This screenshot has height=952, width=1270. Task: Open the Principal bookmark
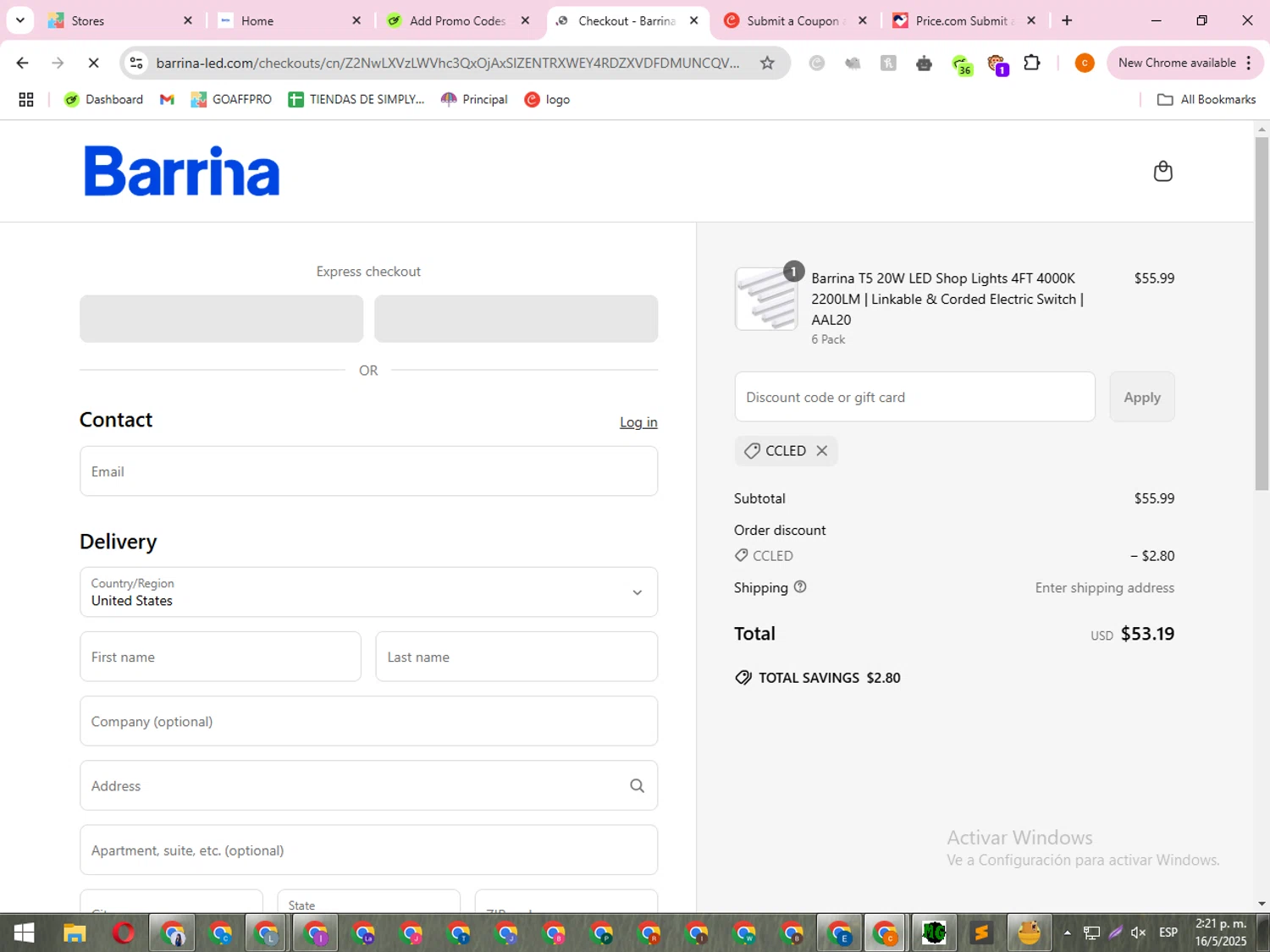tap(474, 100)
